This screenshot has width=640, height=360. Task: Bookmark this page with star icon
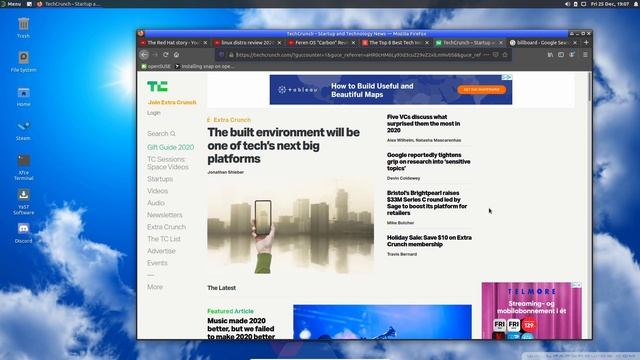(505, 55)
